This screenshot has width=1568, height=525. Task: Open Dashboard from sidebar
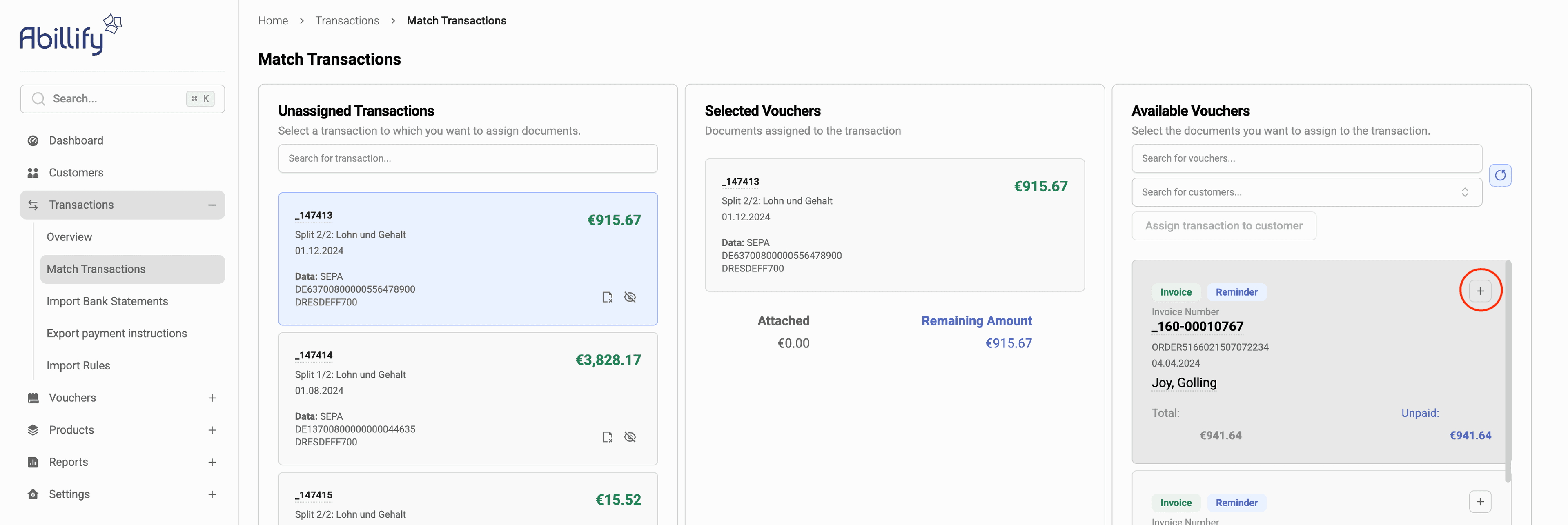(x=76, y=140)
